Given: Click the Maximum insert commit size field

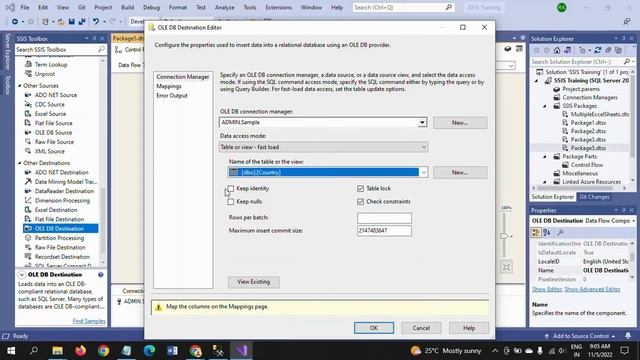Looking at the screenshot, I should click(x=384, y=231).
